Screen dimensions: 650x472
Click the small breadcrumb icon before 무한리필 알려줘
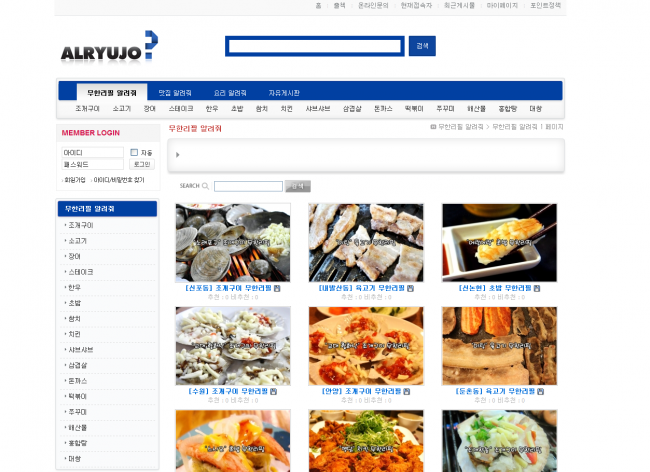(x=433, y=127)
